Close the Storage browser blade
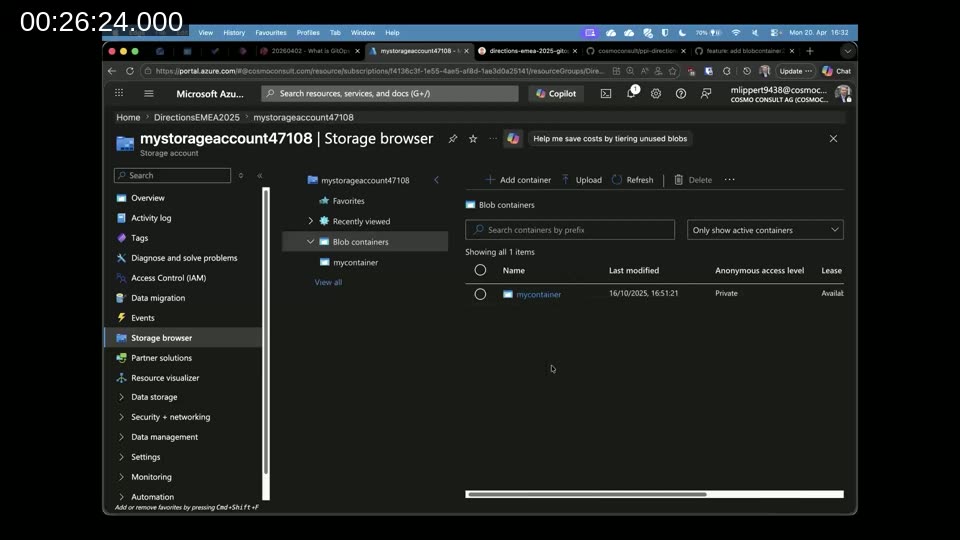 [x=833, y=139]
